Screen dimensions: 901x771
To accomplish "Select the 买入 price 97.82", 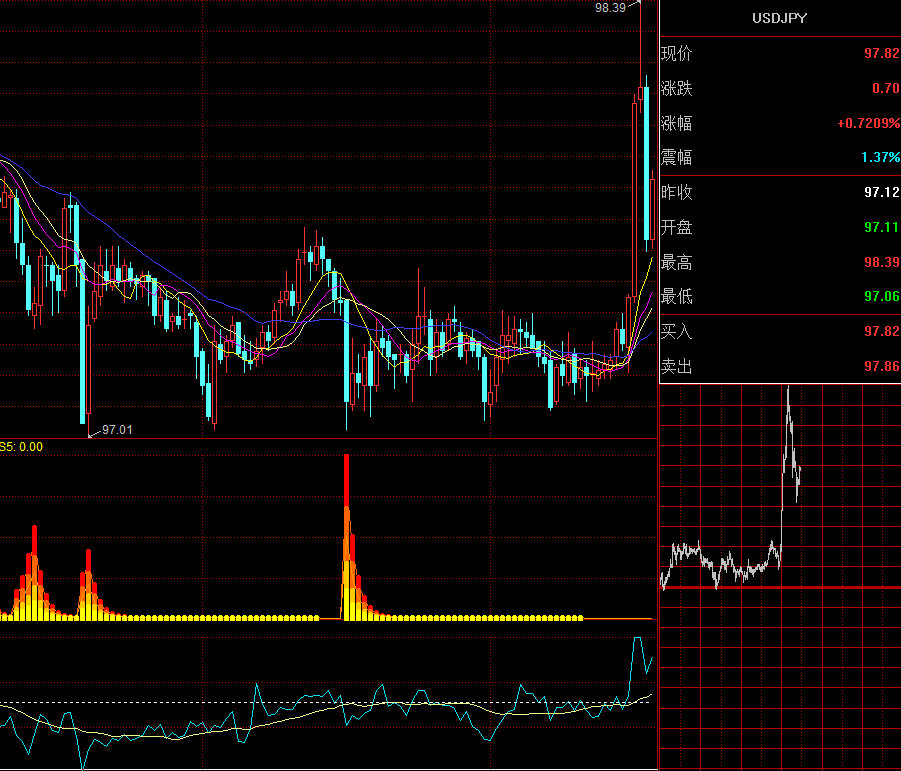I will 881,331.
